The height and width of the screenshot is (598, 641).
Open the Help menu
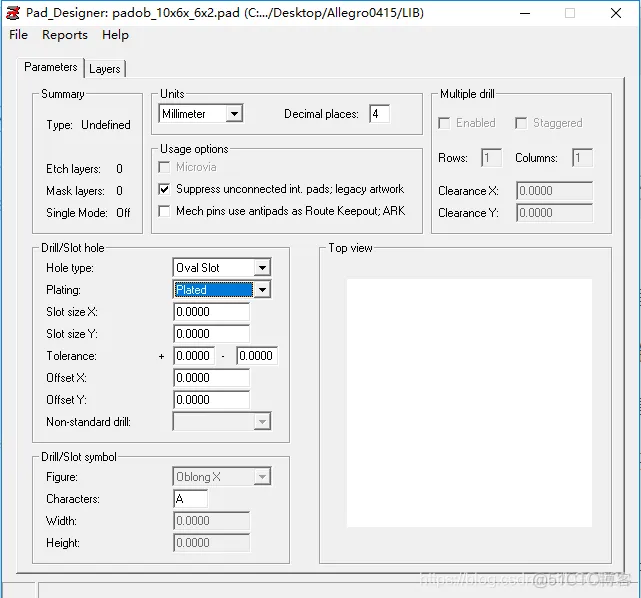(115, 35)
